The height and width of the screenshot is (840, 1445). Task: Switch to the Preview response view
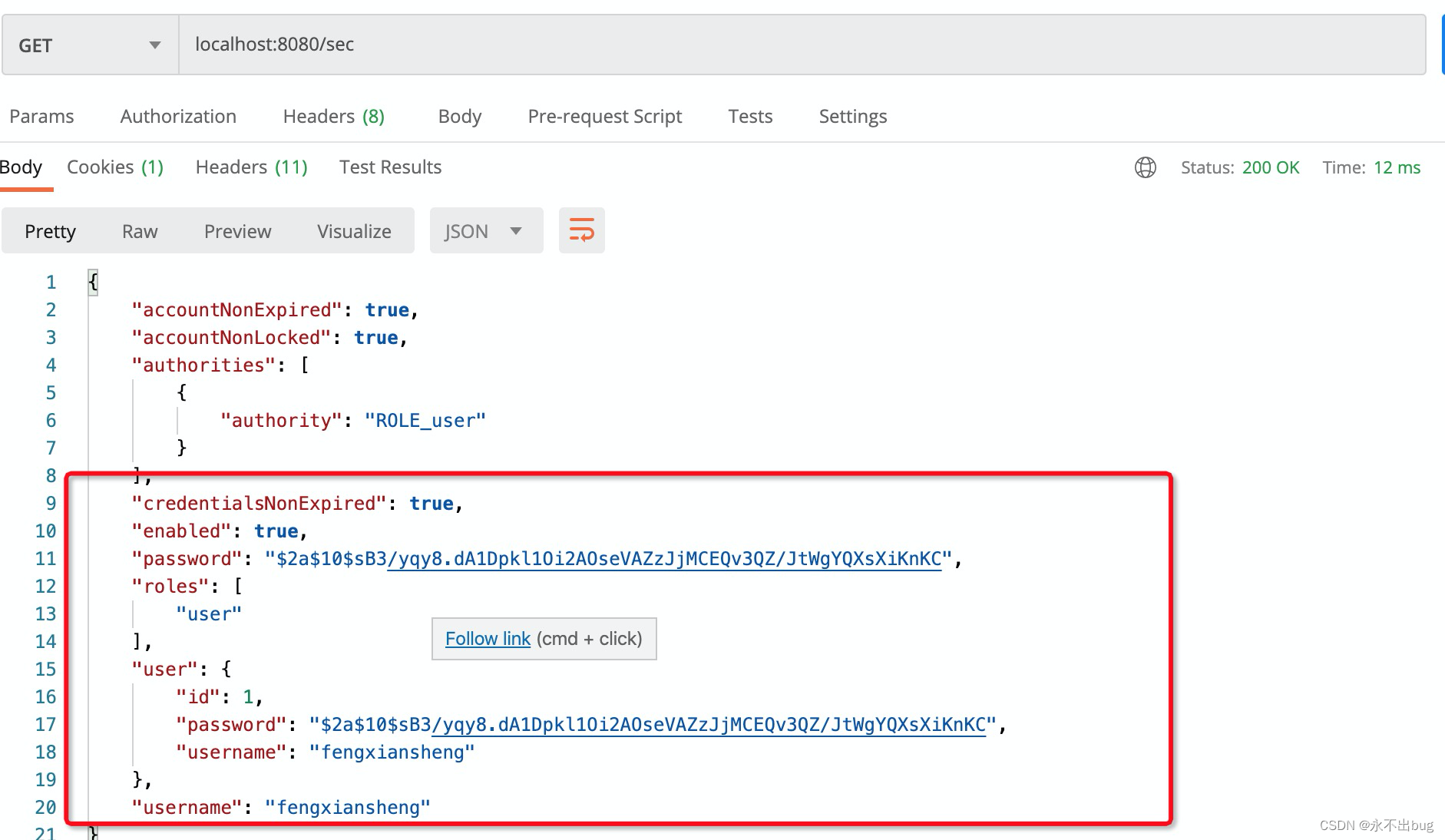point(237,230)
